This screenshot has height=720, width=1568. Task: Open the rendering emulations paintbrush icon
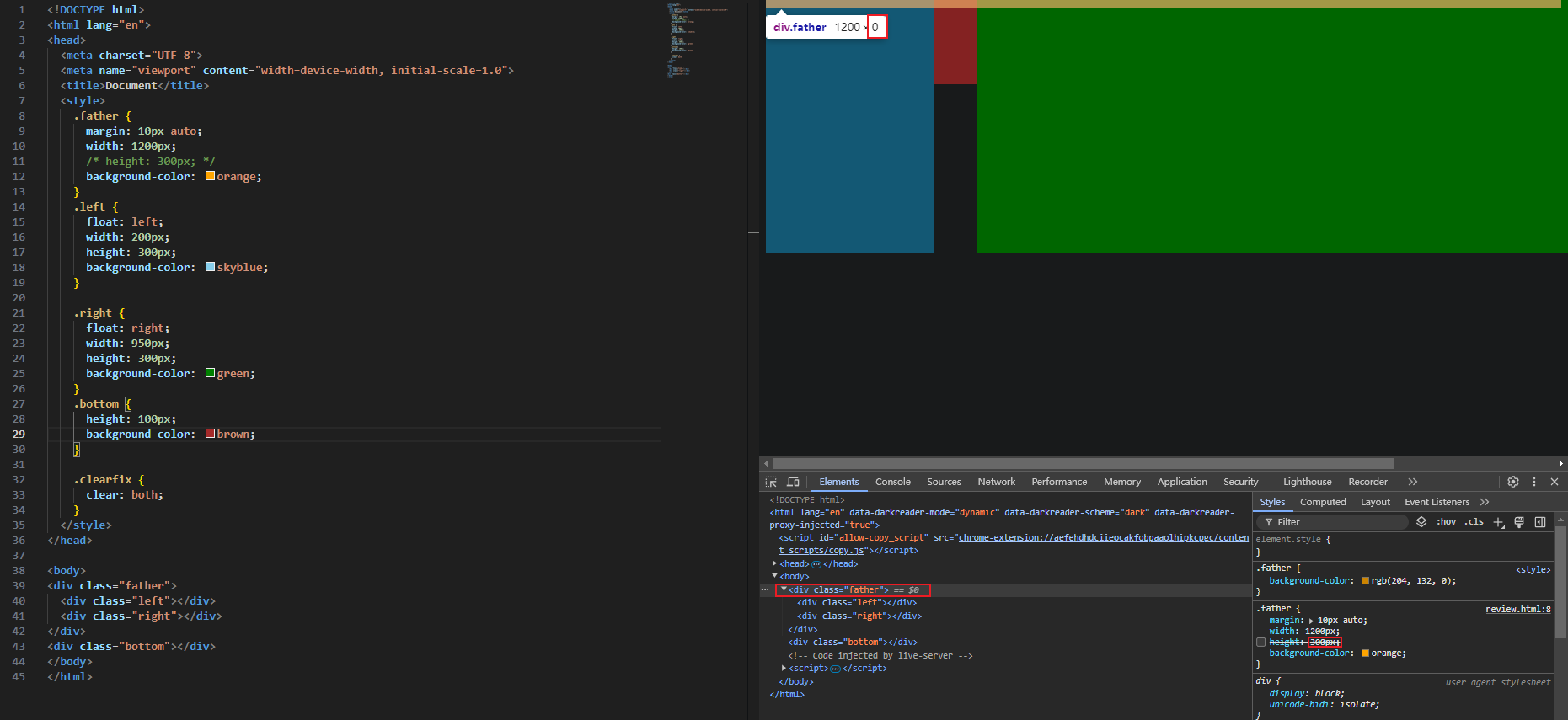click(x=1519, y=522)
